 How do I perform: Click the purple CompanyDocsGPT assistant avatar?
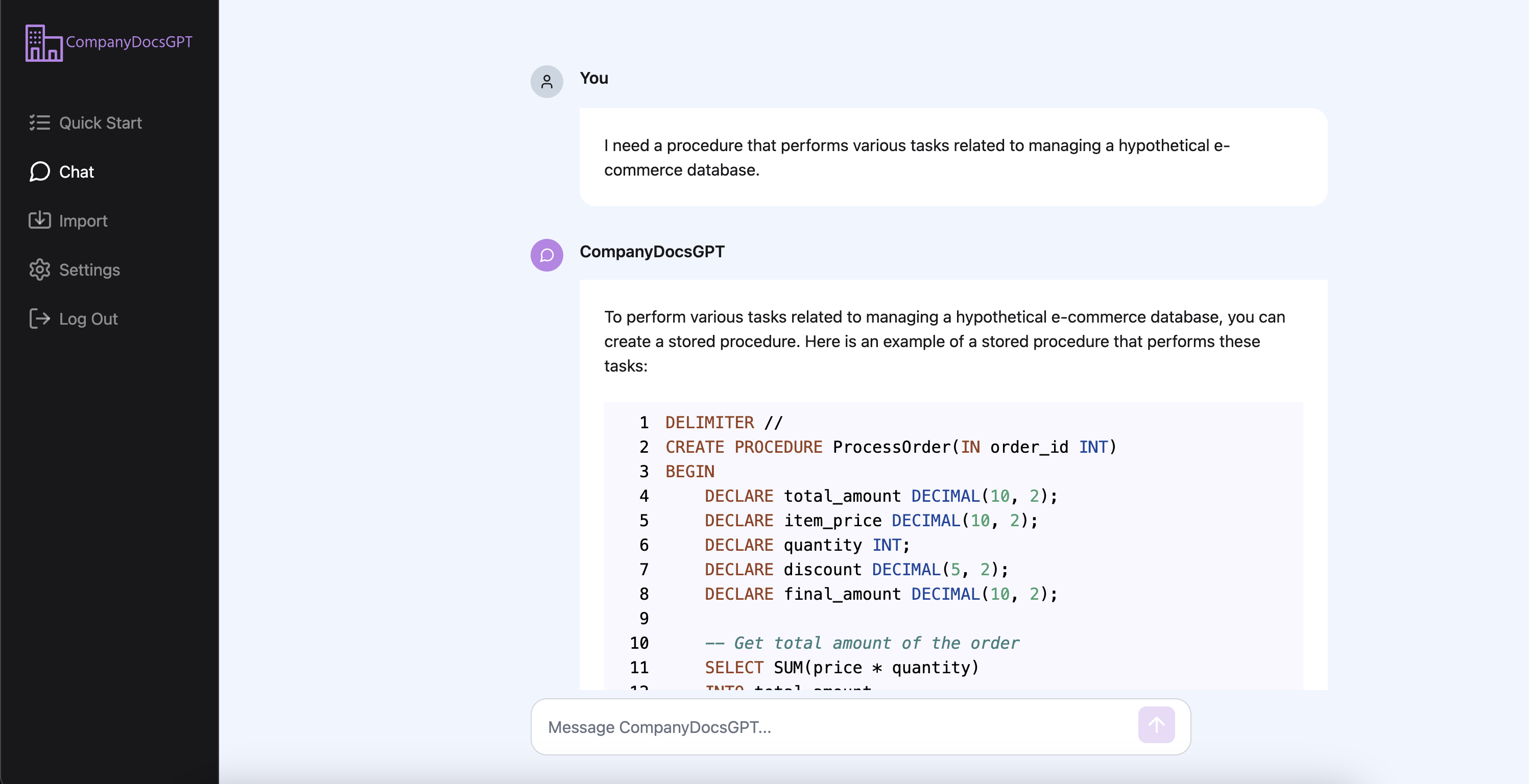tap(546, 255)
